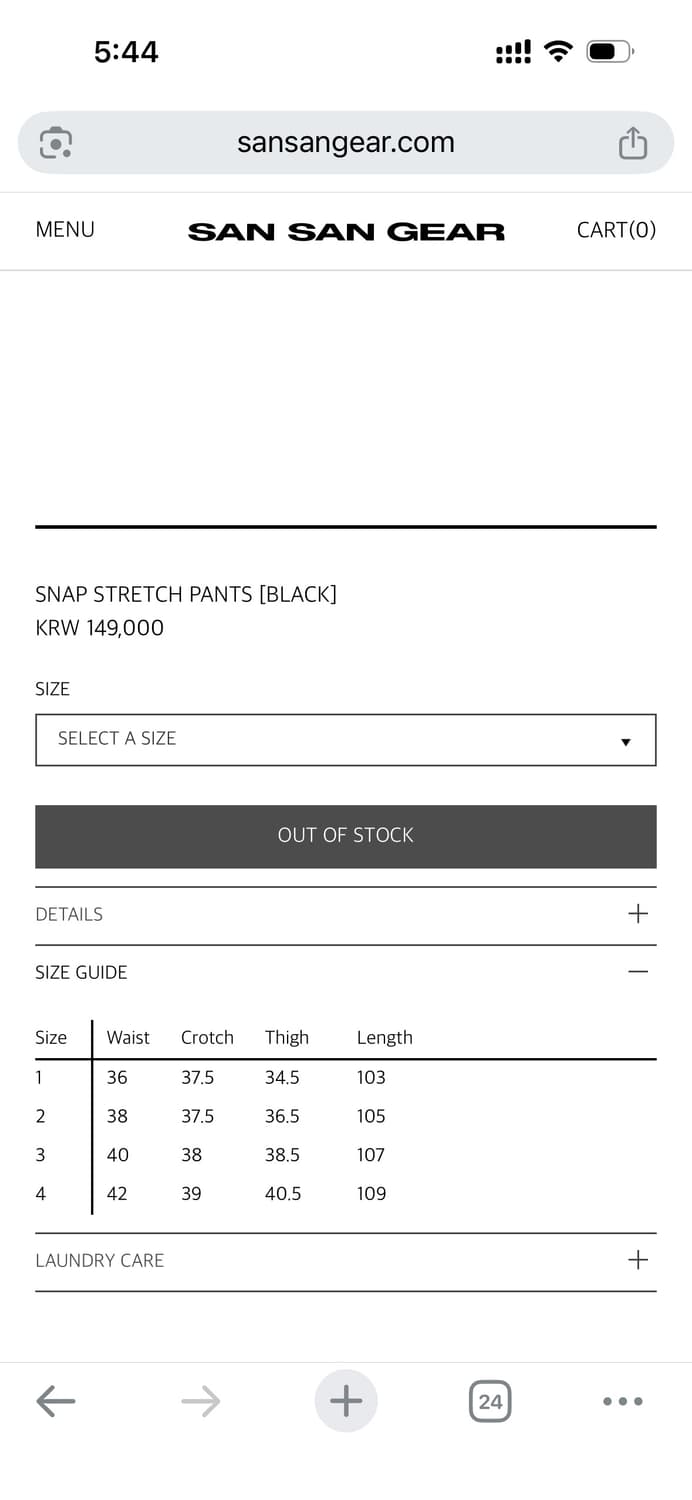Tap the share icon in address bar
Image resolution: width=692 pixels, height=1500 pixels.
[632, 143]
